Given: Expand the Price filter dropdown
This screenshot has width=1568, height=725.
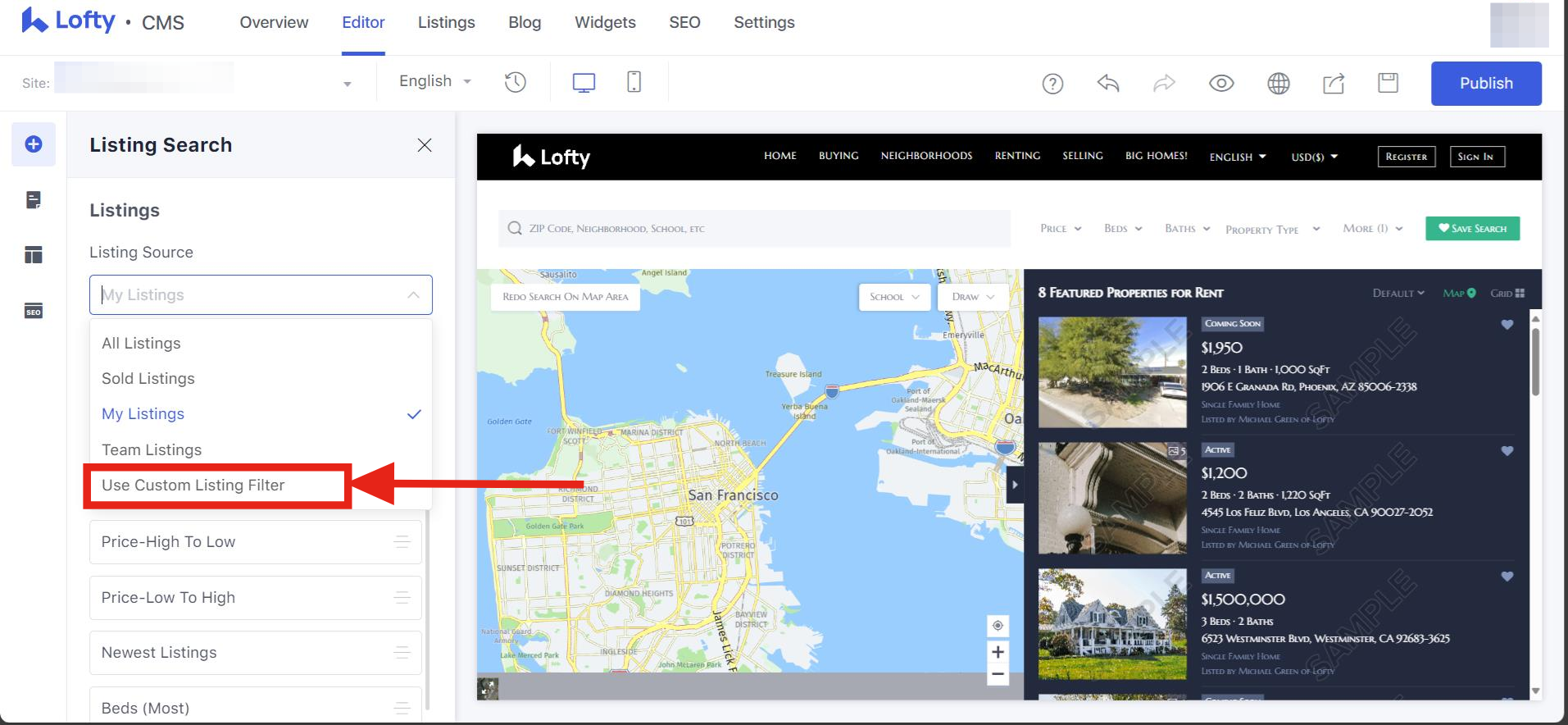Looking at the screenshot, I should coord(1061,229).
